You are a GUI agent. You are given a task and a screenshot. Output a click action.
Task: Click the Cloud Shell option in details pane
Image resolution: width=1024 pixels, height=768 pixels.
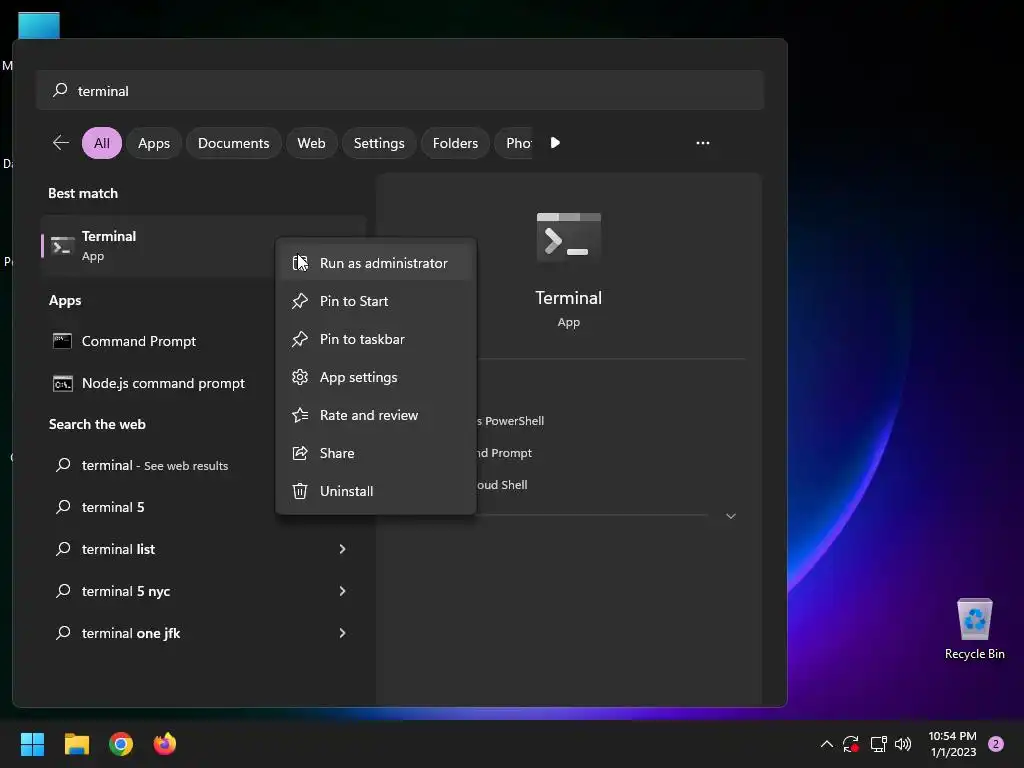pyautogui.click(x=502, y=485)
